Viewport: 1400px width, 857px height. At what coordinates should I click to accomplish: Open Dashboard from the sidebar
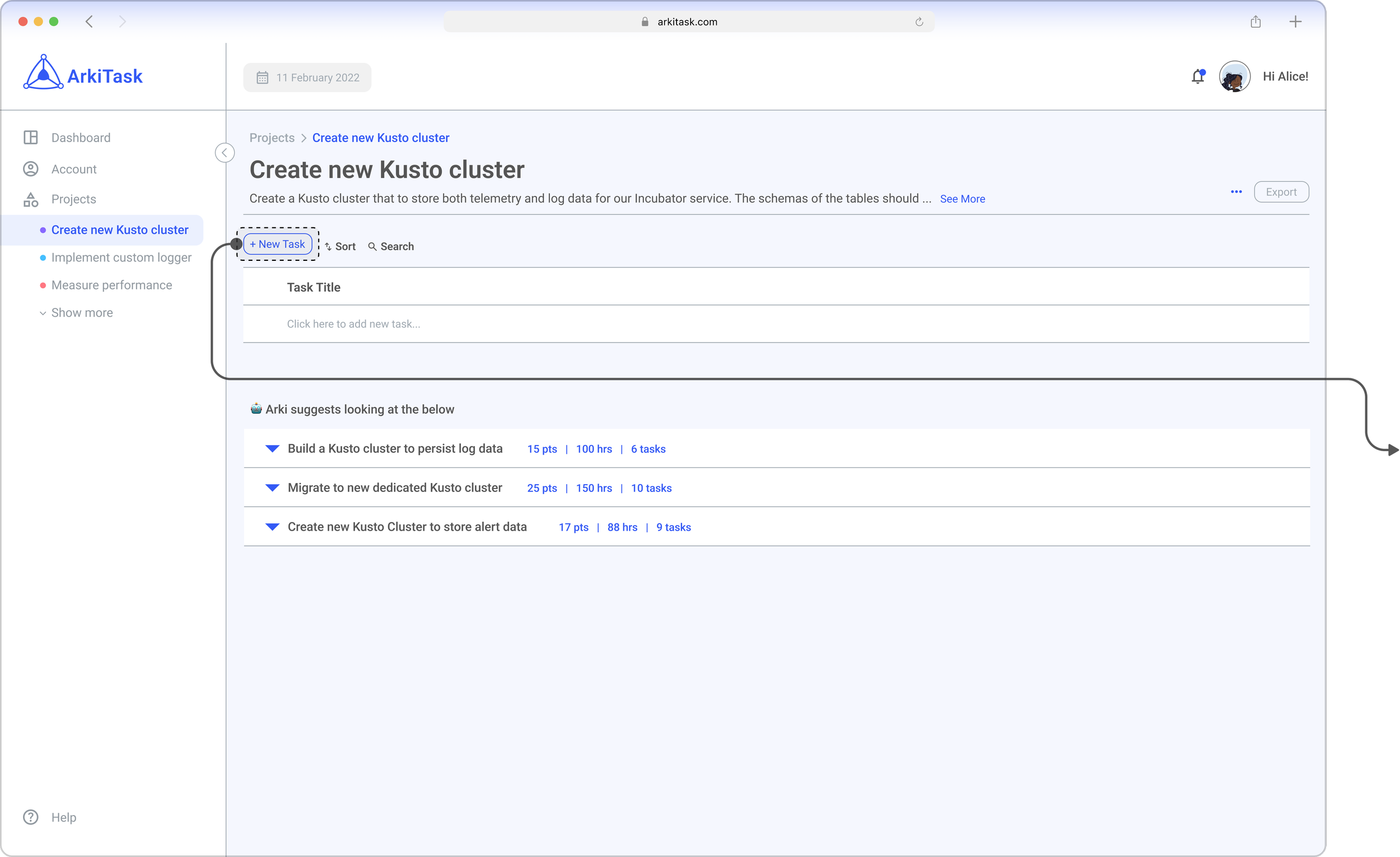pyautogui.click(x=81, y=138)
